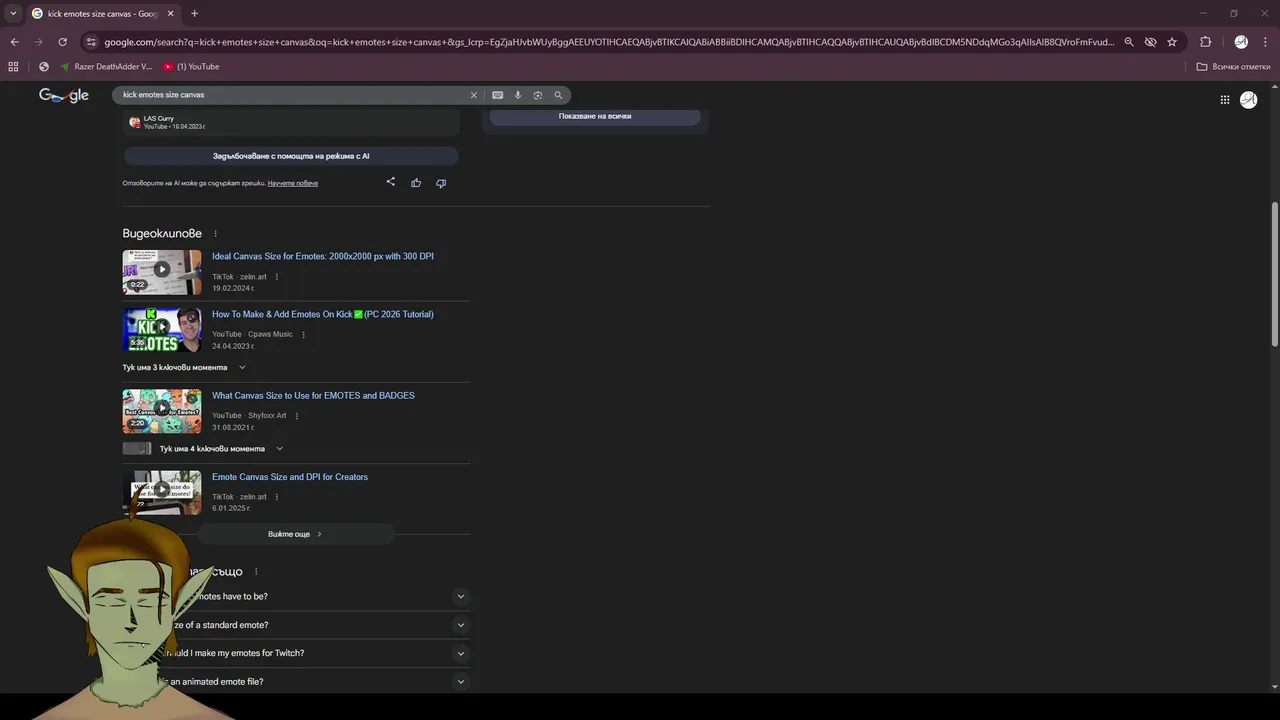Give thumbs down to the AI overview
The image size is (1280, 720).
[x=441, y=183]
